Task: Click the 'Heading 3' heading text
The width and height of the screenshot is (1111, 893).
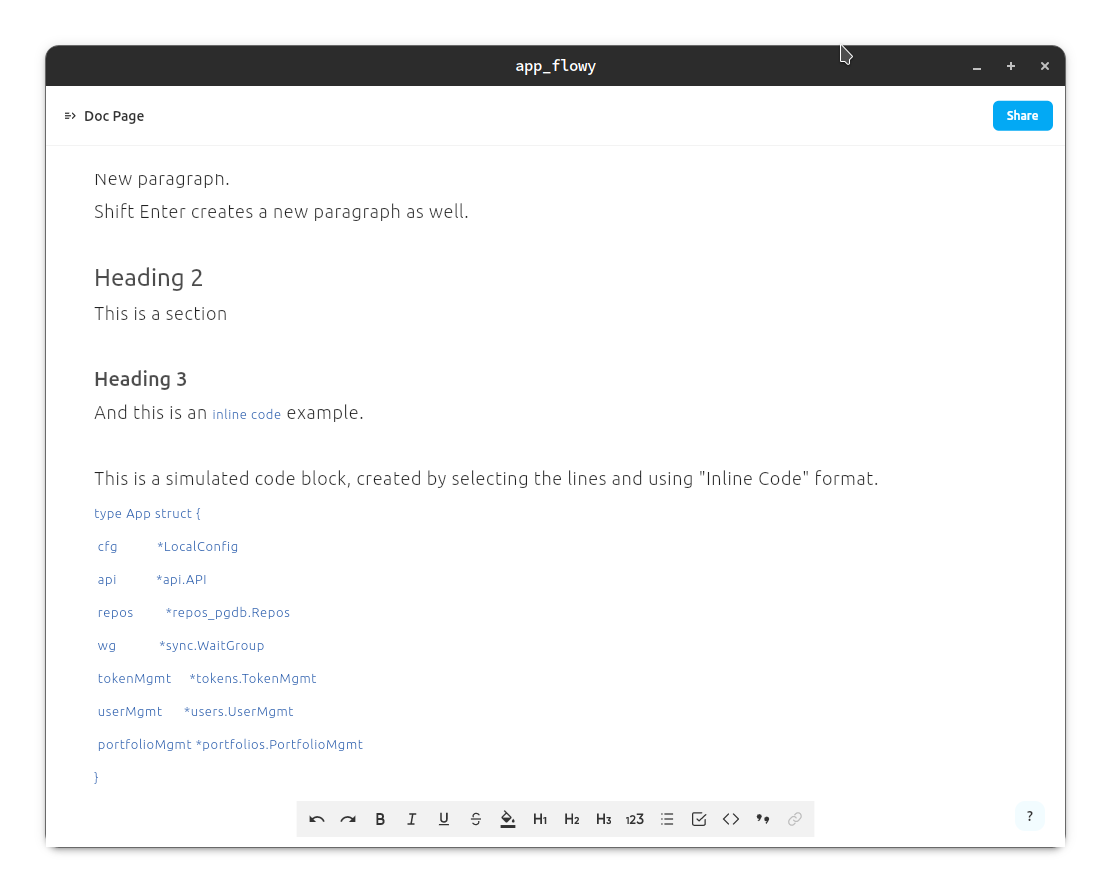Action: click(x=140, y=379)
